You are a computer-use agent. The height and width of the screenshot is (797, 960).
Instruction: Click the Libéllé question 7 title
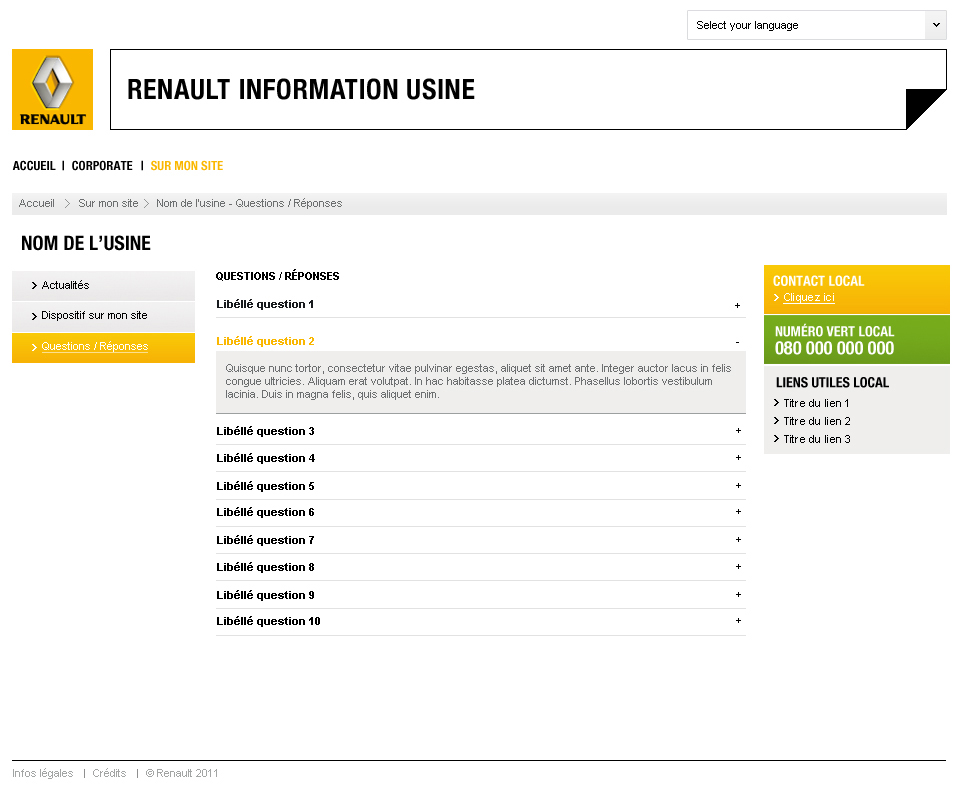pyautogui.click(x=265, y=540)
